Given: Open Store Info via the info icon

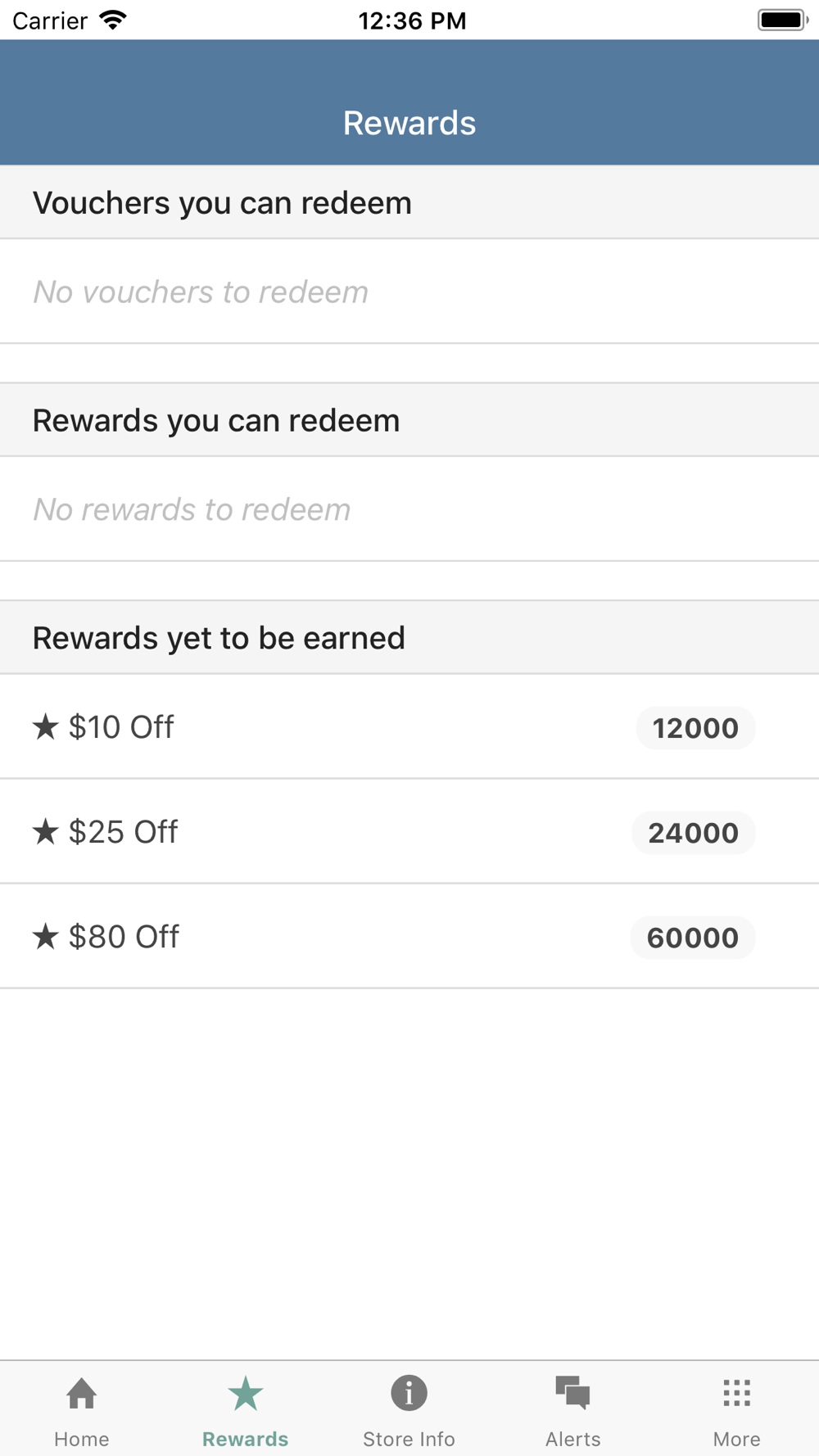Looking at the screenshot, I should tap(409, 1393).
